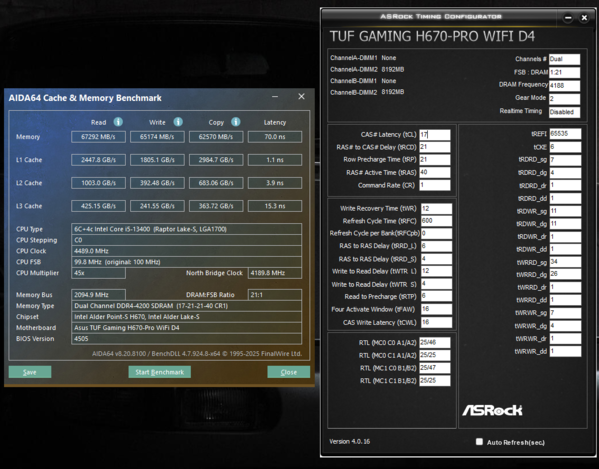Click the ASRock logo

pos(492,411)
